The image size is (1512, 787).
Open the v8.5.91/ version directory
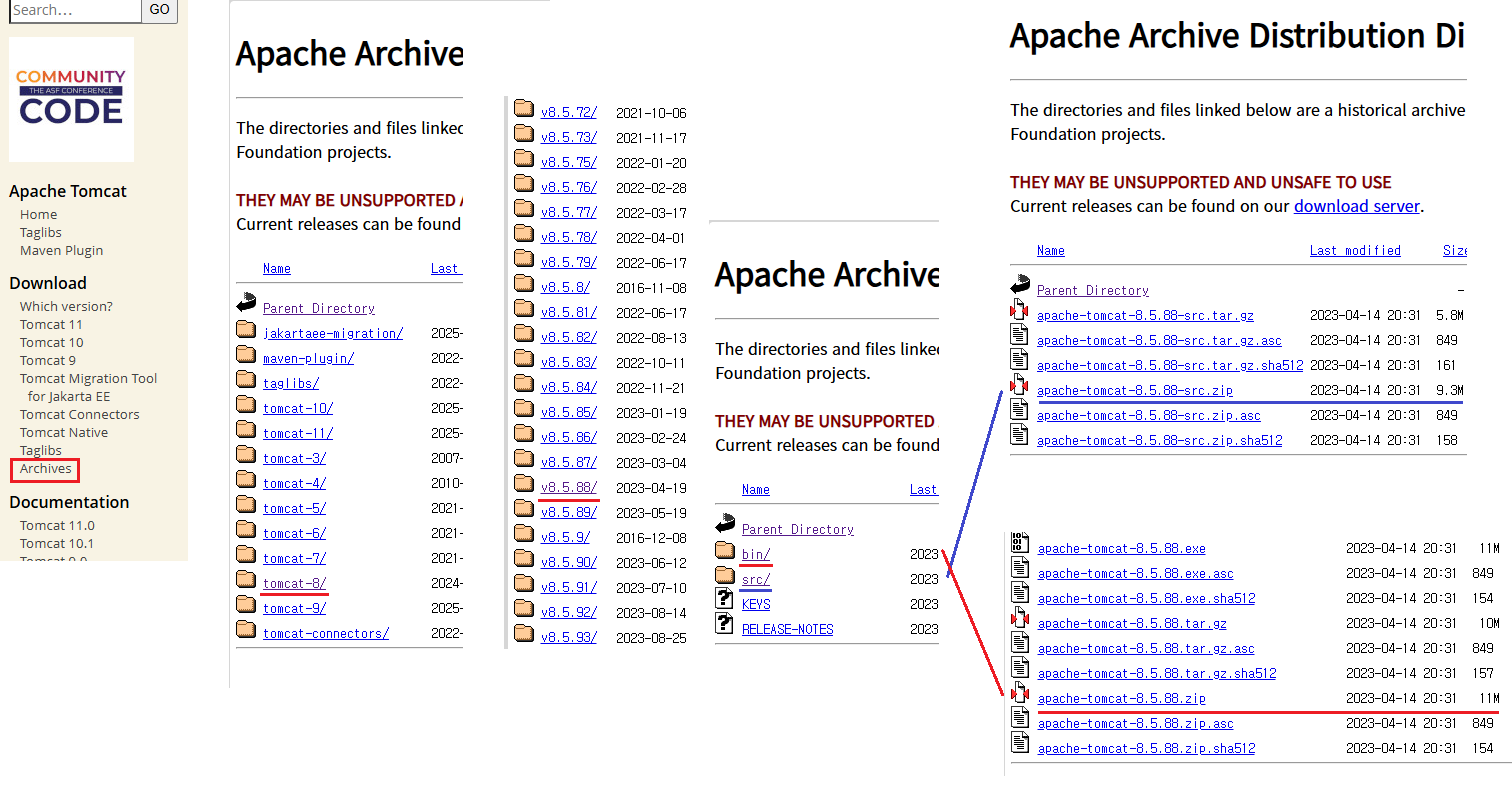tap(569, 588)
